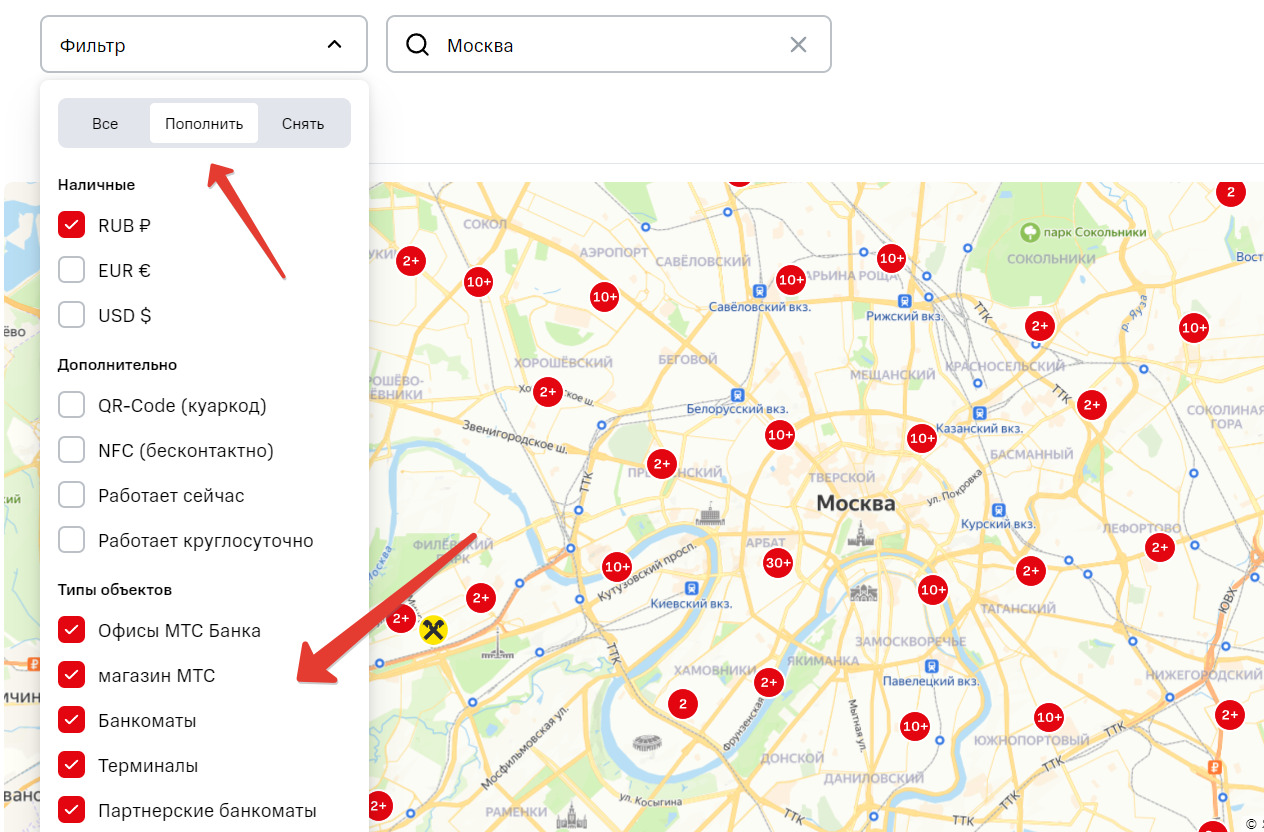1264x832 pixels.
Task: Click the 30+ cluster marker near Arbat
Action: (778, 563)
